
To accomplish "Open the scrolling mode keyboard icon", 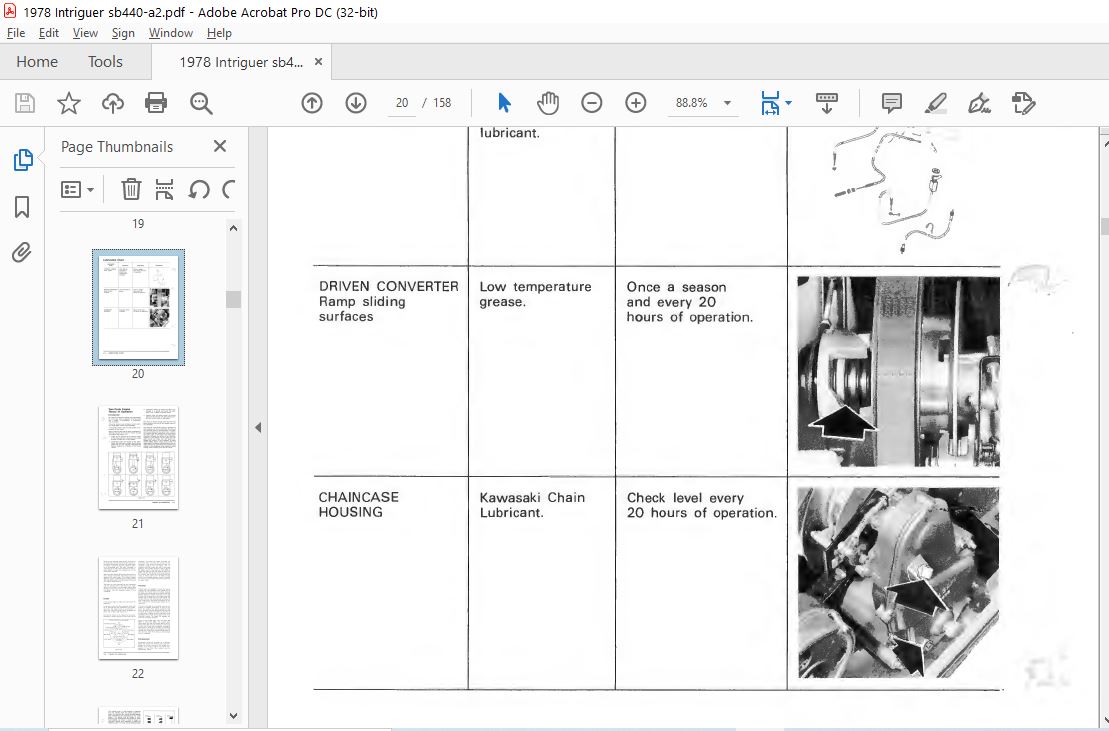I will [x=826, y=103].
